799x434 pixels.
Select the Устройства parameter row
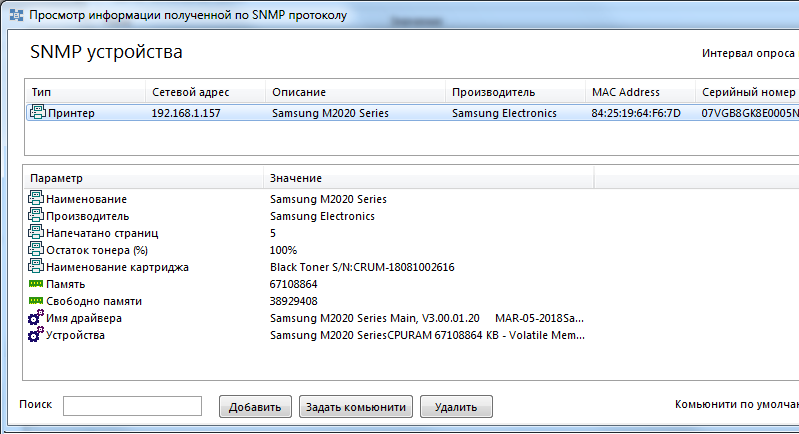(x=75, y=335)
